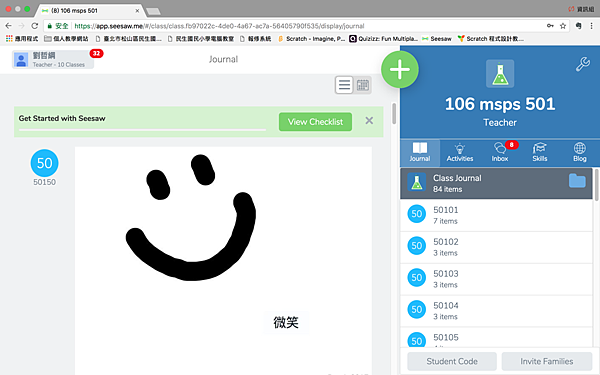600x375 pixels.
Task: Open the folder icon in Class Journal row
Action: point(577,181)
